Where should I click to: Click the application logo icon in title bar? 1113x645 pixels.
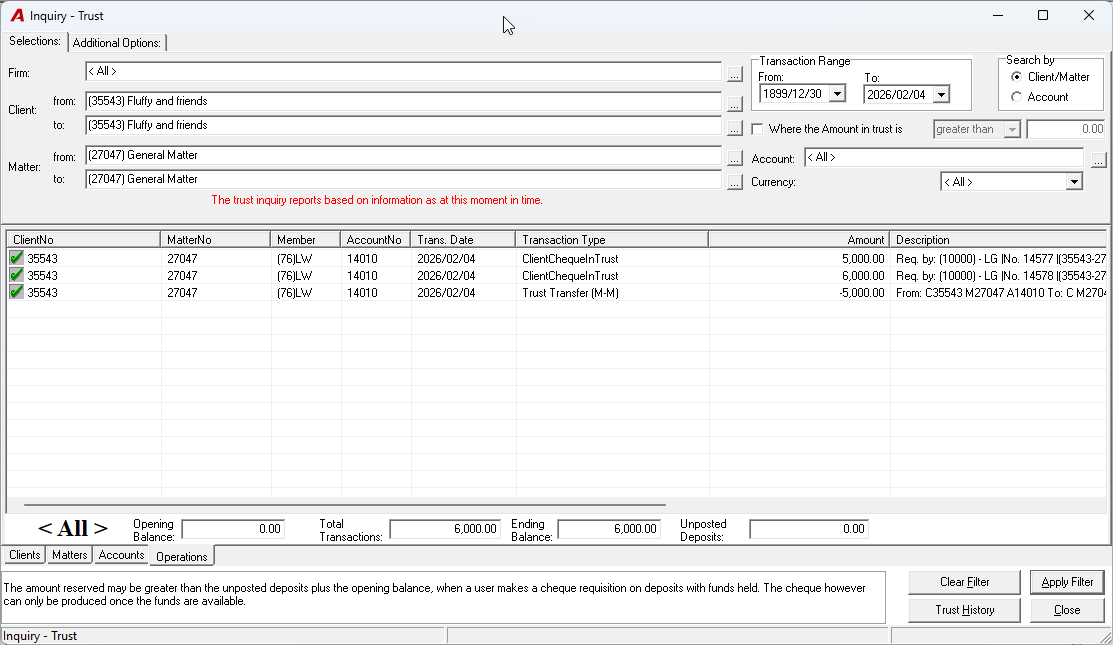[17, 16]
